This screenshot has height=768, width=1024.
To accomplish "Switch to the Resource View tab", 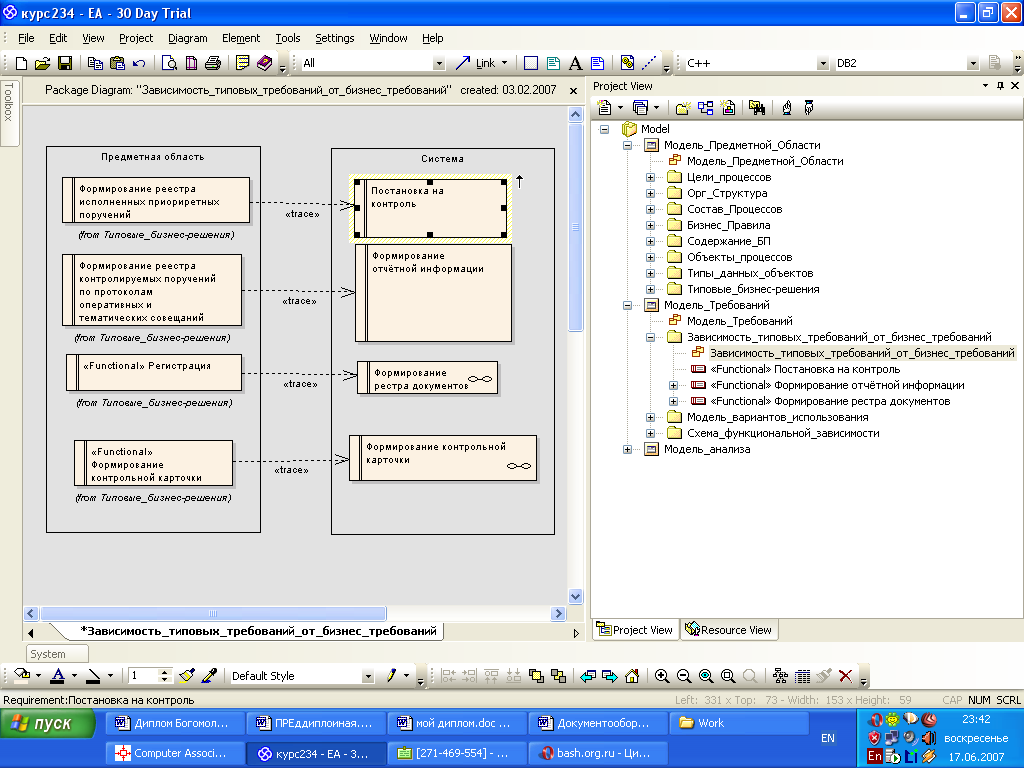I will pyautogui.click(x=729, y=630).
